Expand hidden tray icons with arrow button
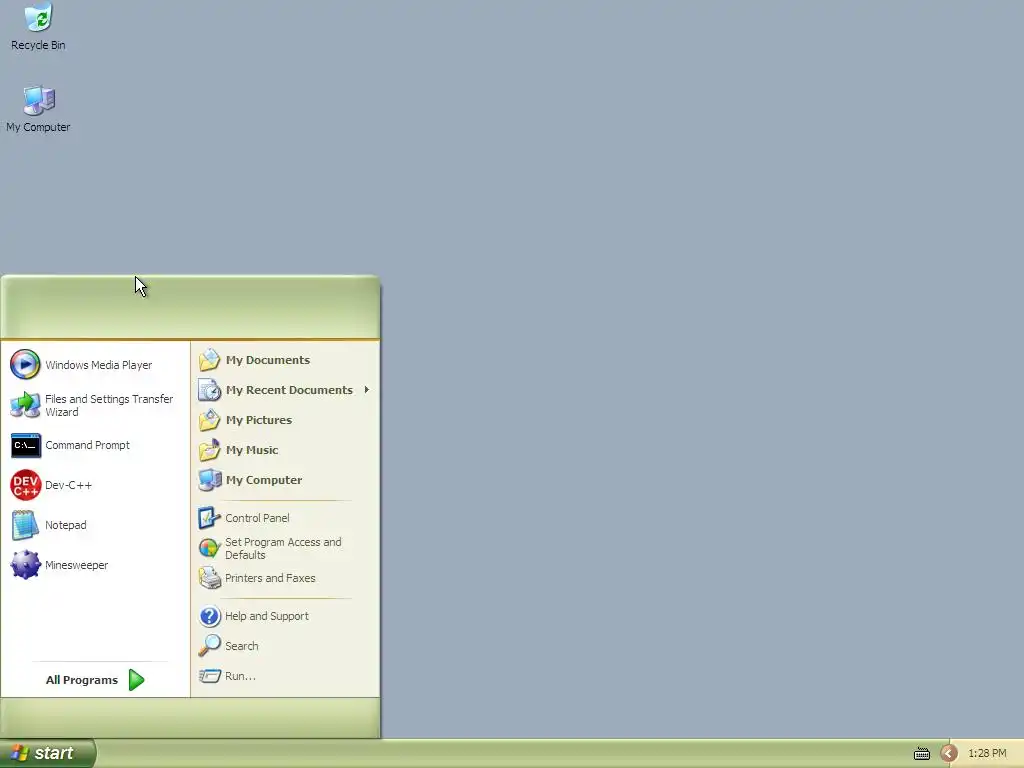 pos(949,754)
